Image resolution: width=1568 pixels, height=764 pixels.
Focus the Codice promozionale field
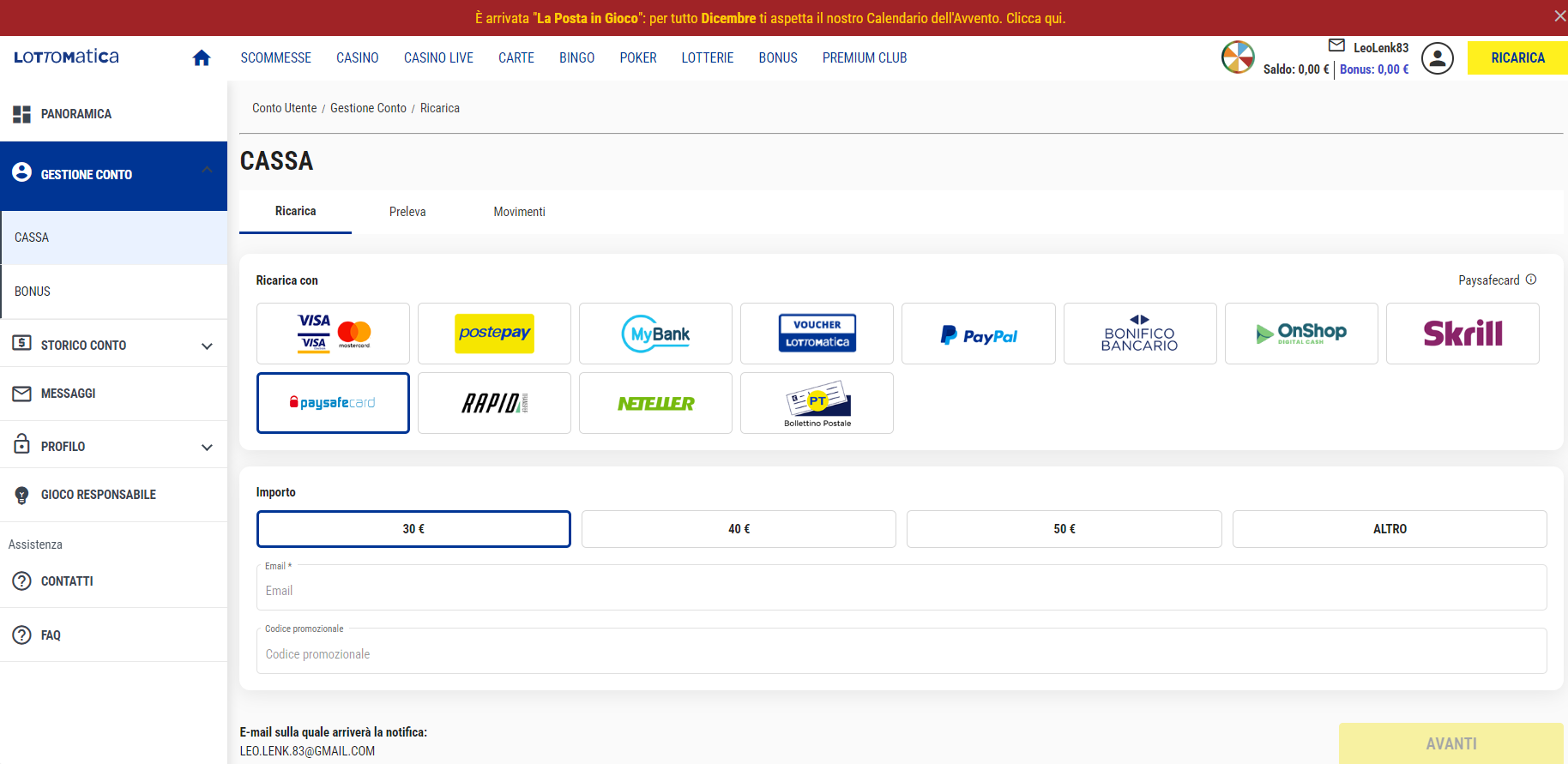(x=901, y=653)
